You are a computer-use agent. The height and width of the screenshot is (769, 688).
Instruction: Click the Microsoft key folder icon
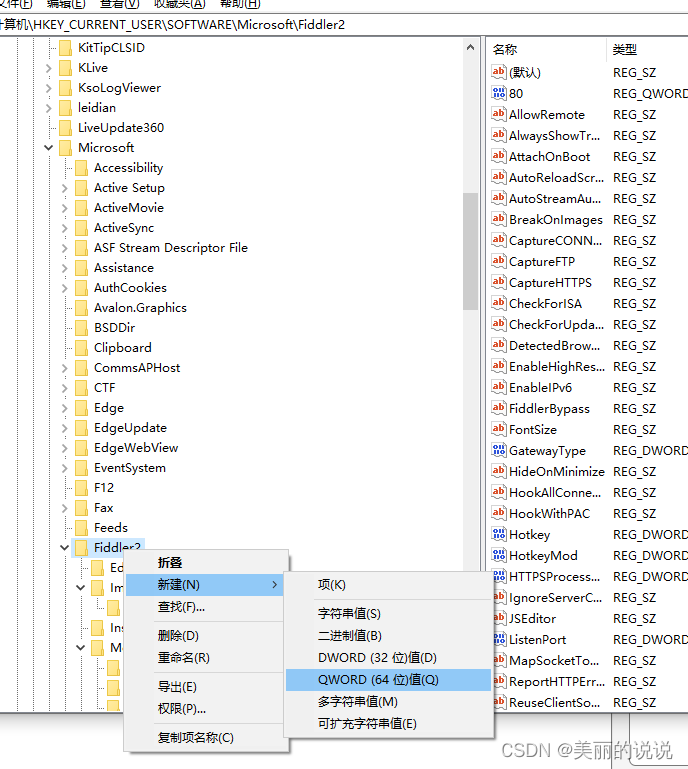coord(65,148)
